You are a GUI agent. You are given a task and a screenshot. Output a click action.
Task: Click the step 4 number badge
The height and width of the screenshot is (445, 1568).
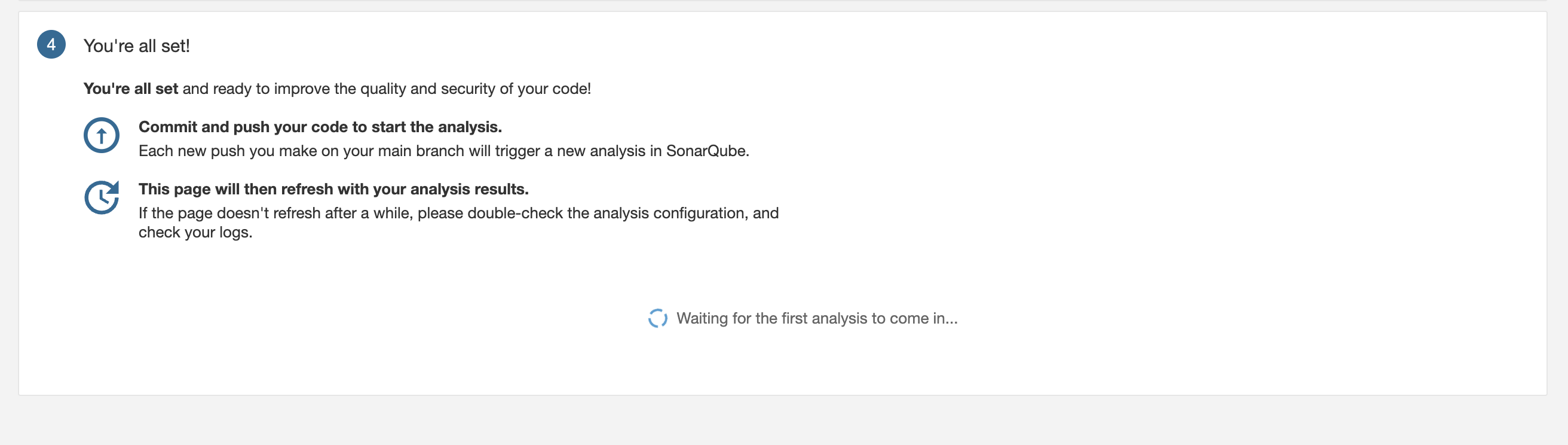point(51,44)
